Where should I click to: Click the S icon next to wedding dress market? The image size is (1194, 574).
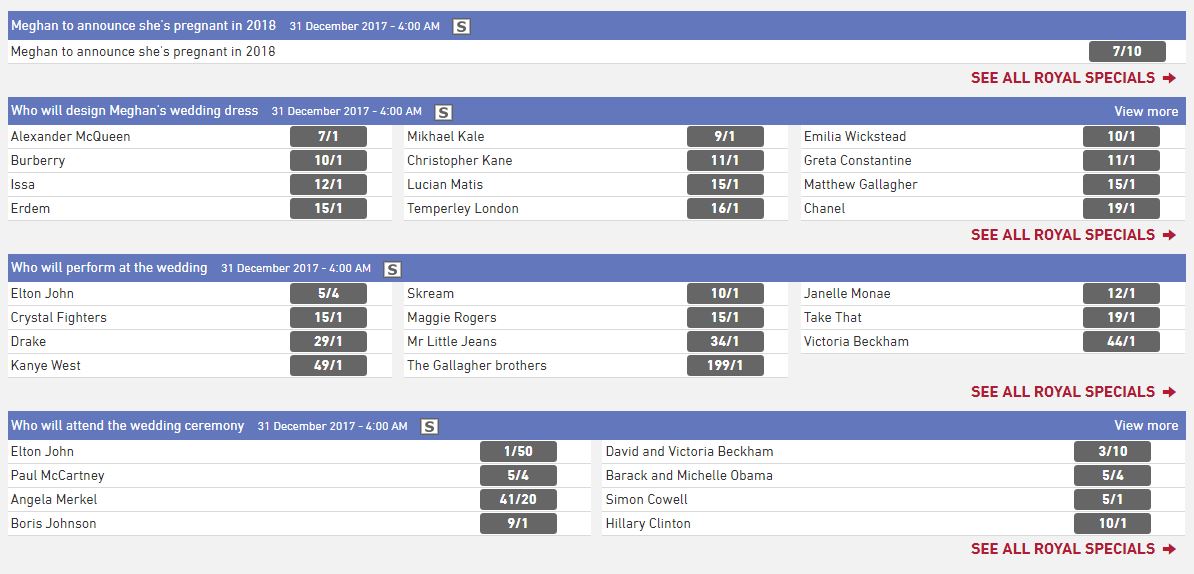444,112
